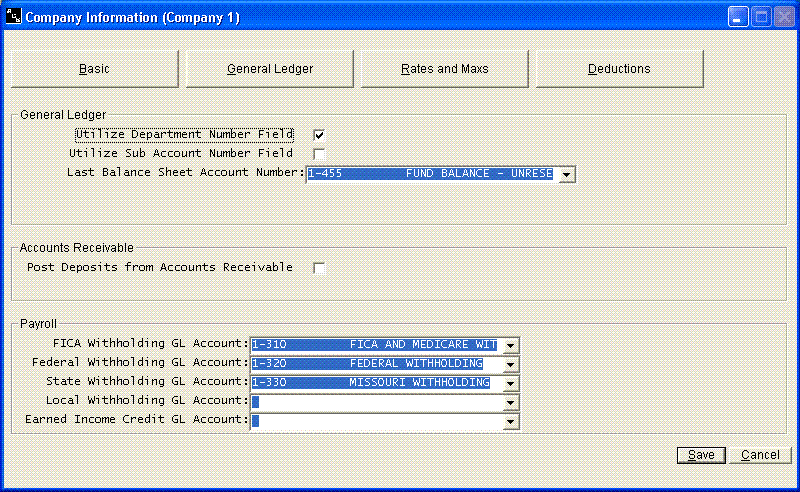The width and height of the screenshot is (800, 492).
Task: Open Earned Income Credit GL Account dropdown
Action: pos(510,421)
